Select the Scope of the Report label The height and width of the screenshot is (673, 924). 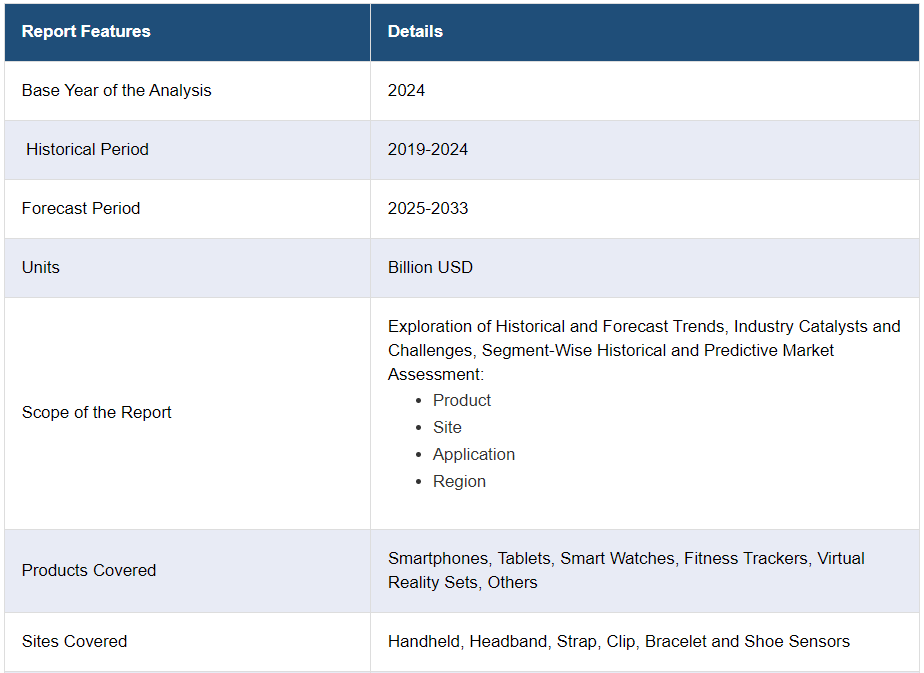[x=97, y=413]
